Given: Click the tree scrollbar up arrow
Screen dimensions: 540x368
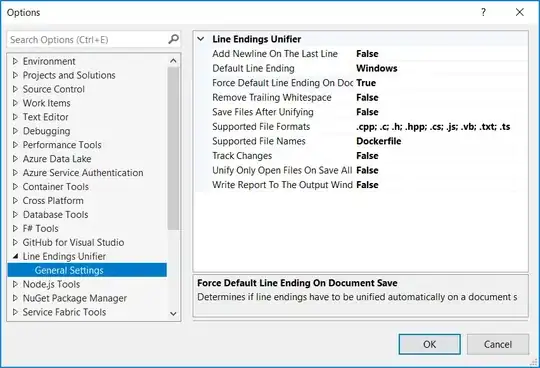Looking at the screenshot, I should pyautogui.click(x=173, y=61).
